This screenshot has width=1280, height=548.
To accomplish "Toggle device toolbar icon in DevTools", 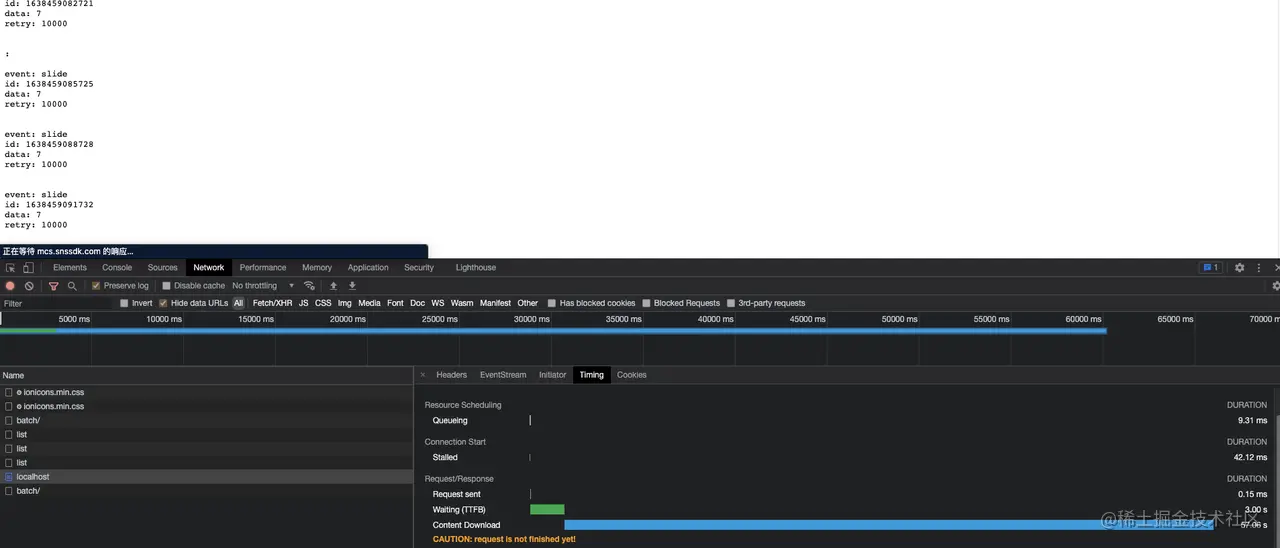I will pos(28,268).
